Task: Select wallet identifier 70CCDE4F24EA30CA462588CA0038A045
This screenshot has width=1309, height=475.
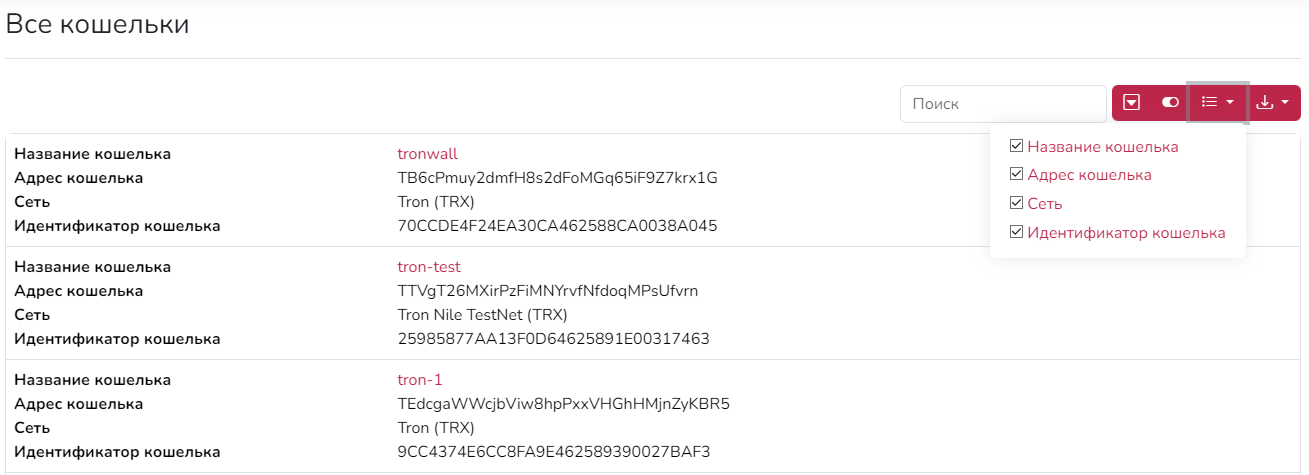Action: (557, 226)
